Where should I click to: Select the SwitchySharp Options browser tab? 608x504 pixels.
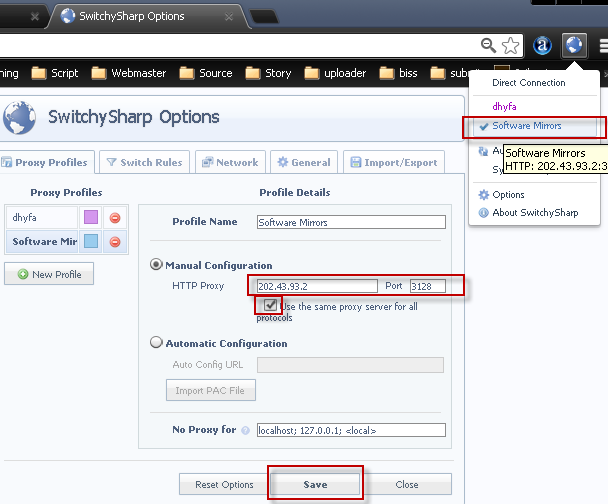click(x=147, y=16)
